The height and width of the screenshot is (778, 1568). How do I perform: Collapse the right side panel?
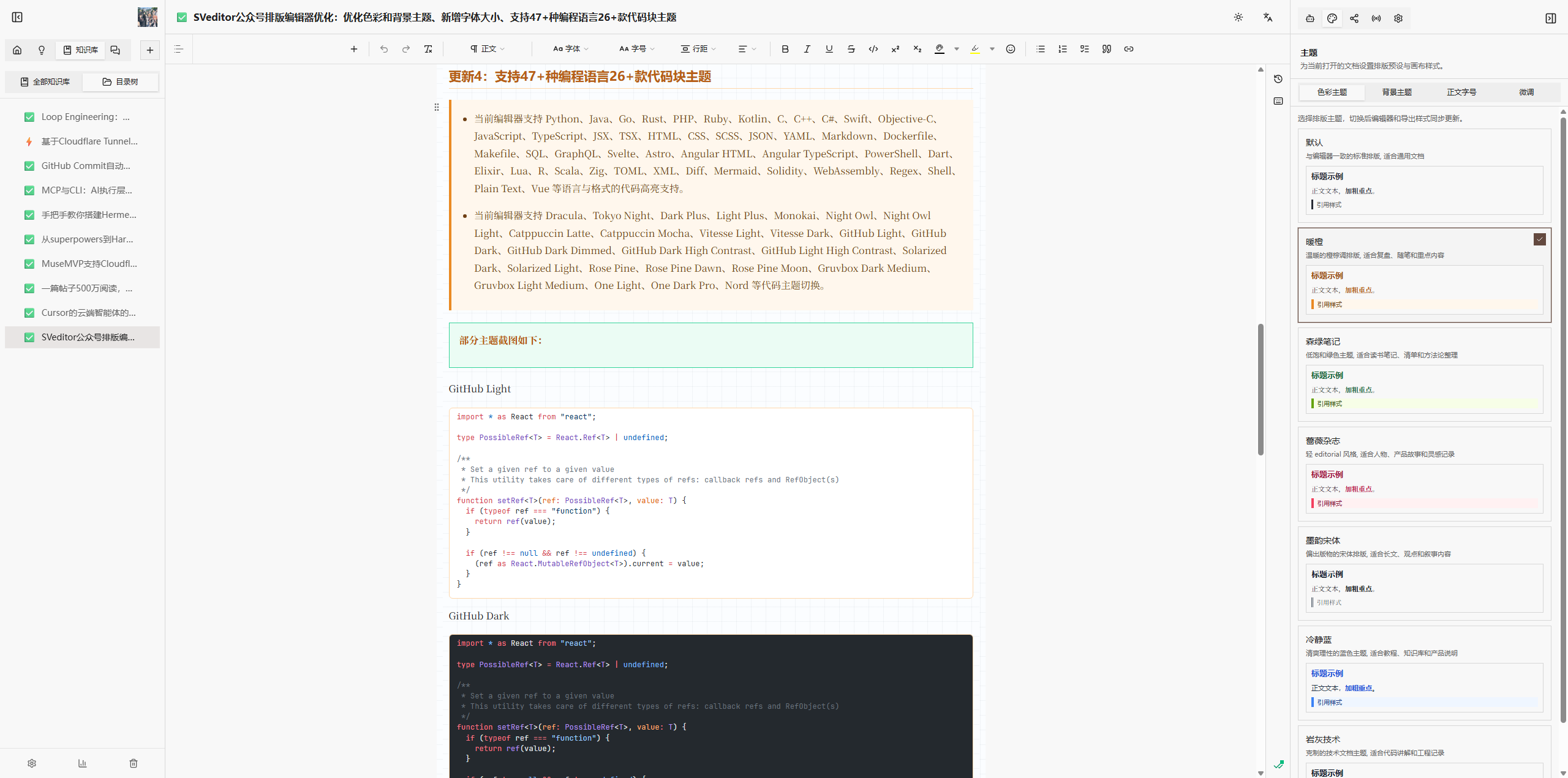pos(1551,18)
